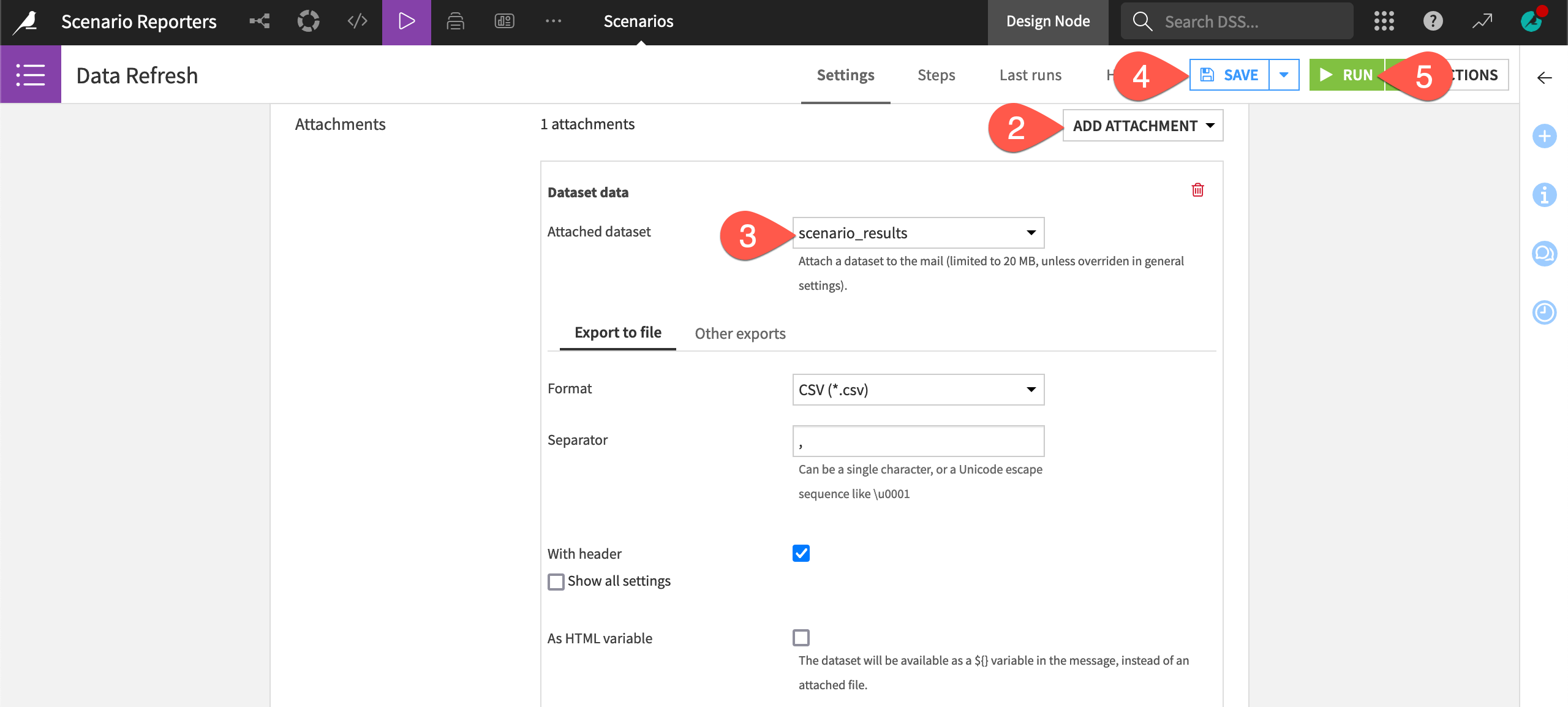Click the delete dataset attachment icon
Image resolution: width=1568 pixels, height=707 pixels.
[x=1197, y=190]
